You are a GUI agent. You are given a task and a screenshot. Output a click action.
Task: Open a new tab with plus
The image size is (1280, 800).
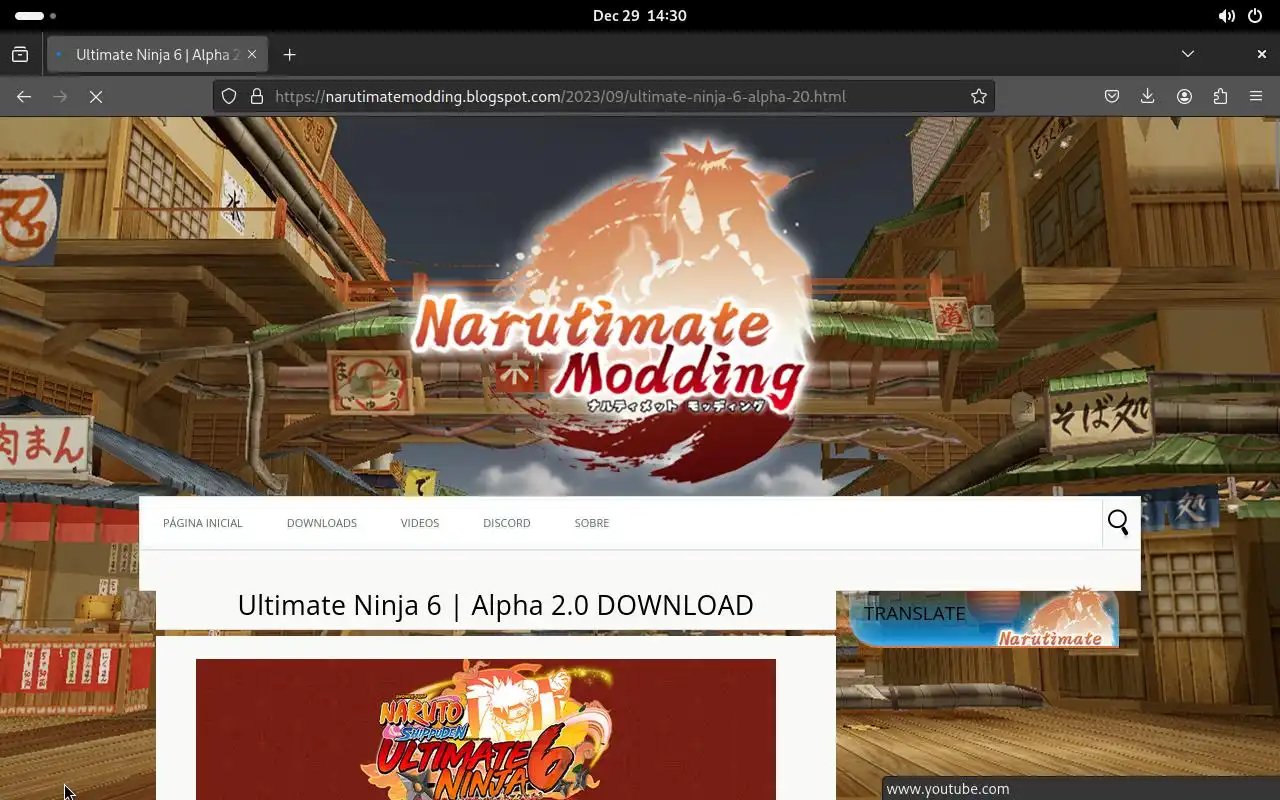pyautogui.click(x=290, y=54)
